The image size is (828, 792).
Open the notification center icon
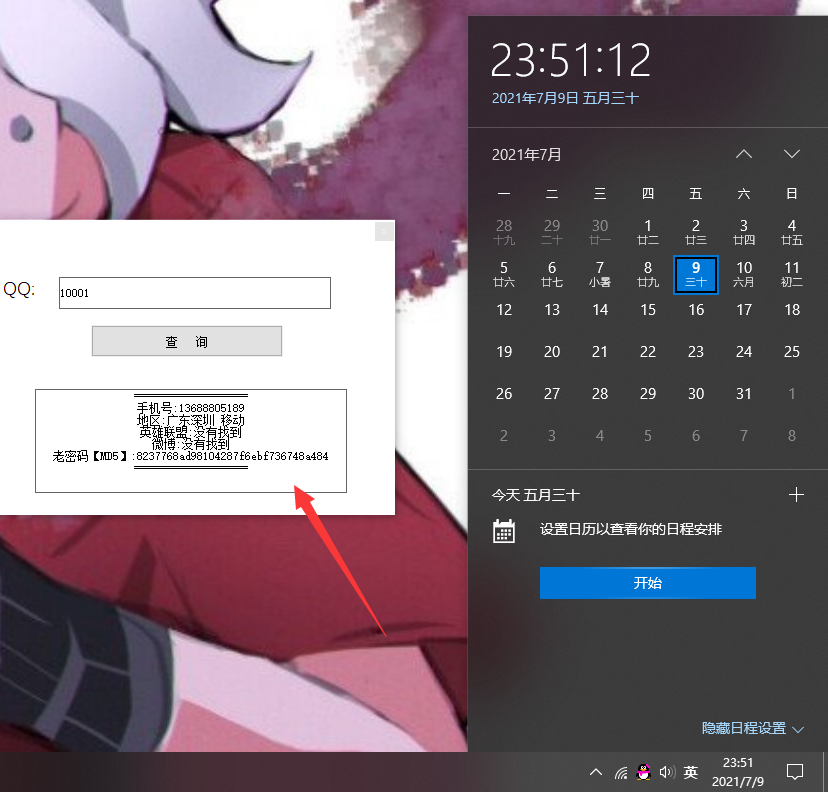click(795, 772)
